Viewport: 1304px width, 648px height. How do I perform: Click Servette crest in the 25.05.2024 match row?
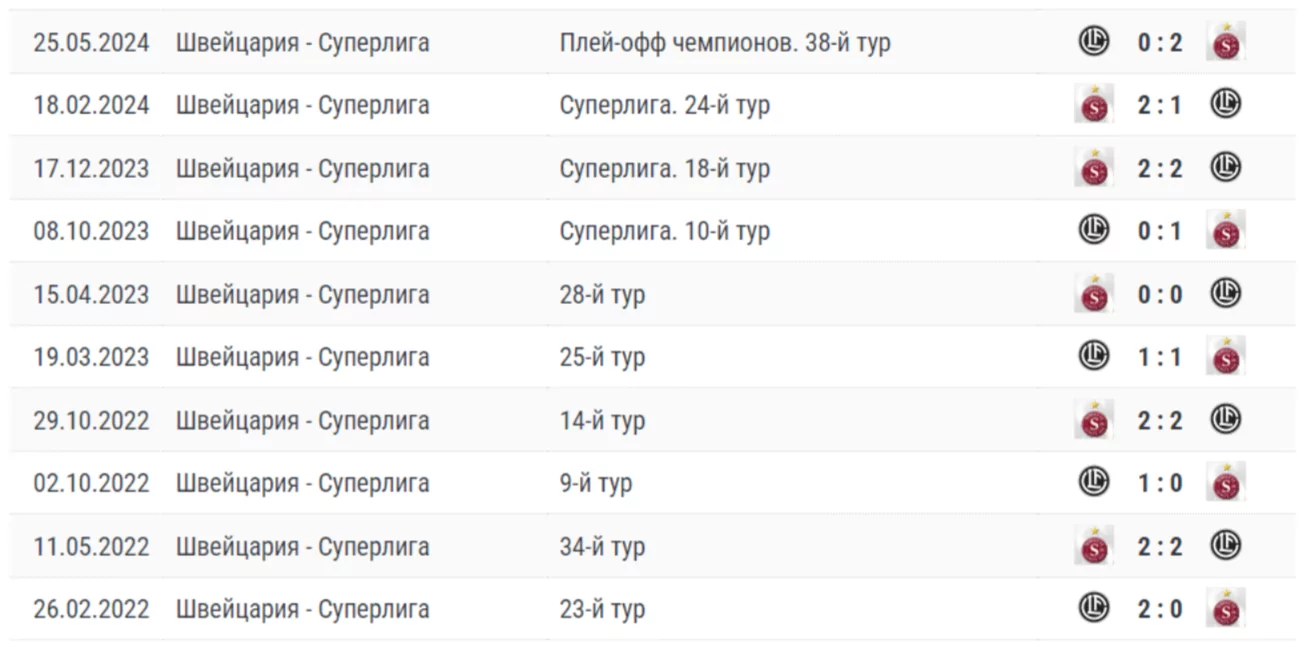[x=1225, y=43]
